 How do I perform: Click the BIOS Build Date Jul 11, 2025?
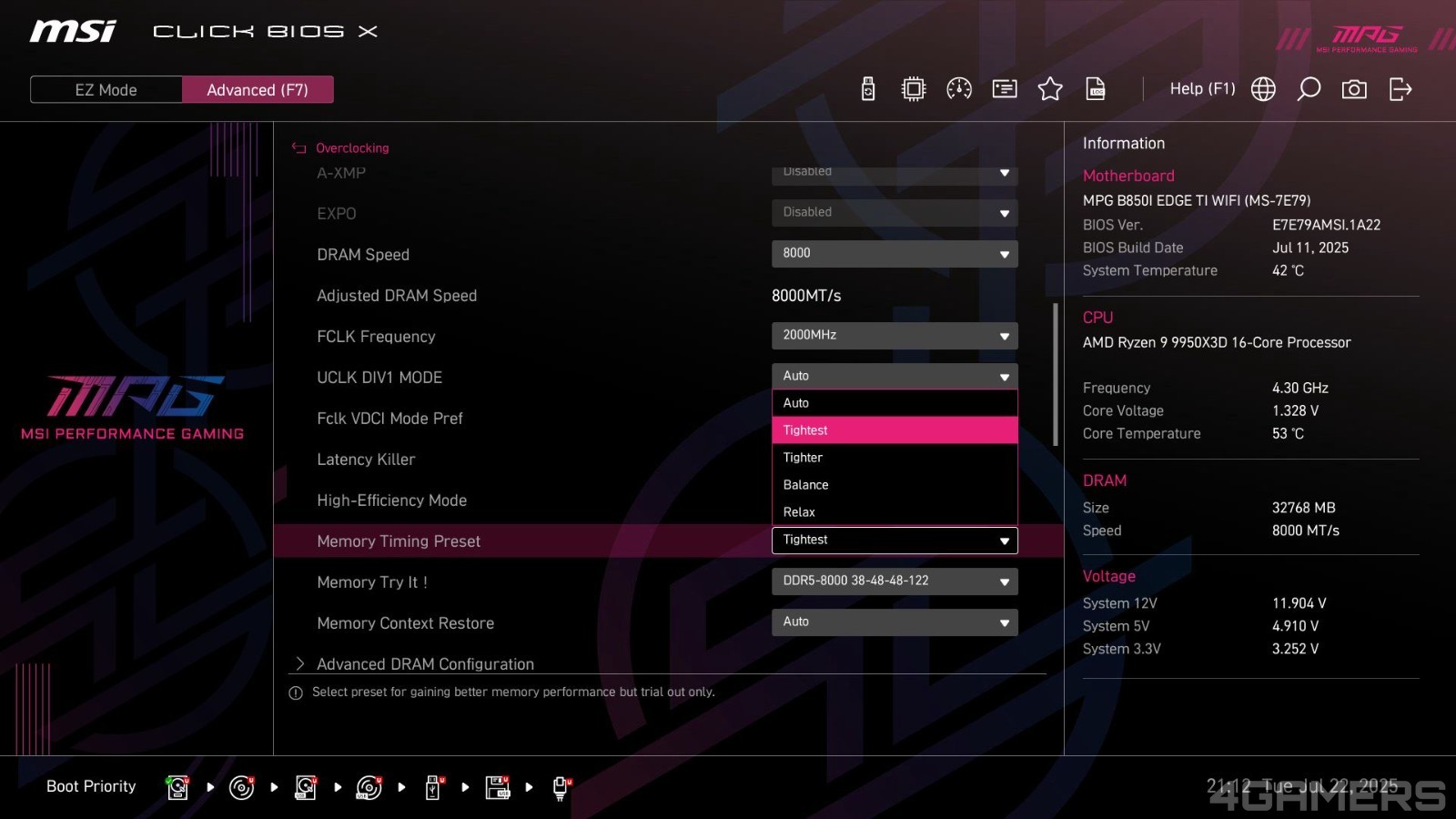tap(1310, 248)
